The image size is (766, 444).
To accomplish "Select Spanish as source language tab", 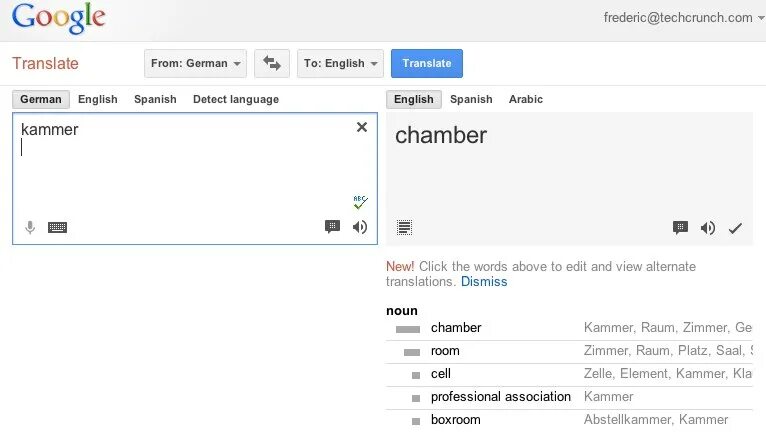I will point(155,99).
